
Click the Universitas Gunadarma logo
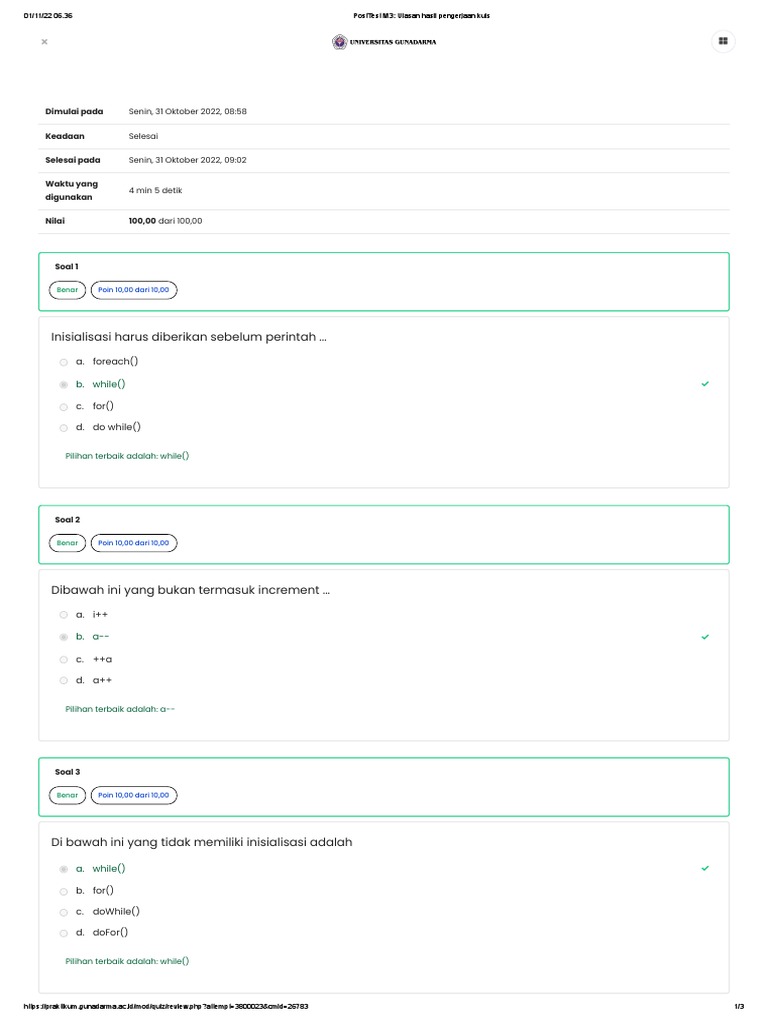click(x=340, y=42)
